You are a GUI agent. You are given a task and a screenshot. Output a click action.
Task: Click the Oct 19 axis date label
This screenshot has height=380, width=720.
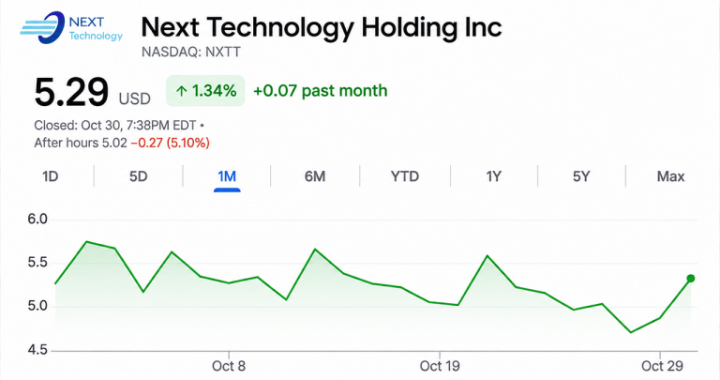pos(439,366)
